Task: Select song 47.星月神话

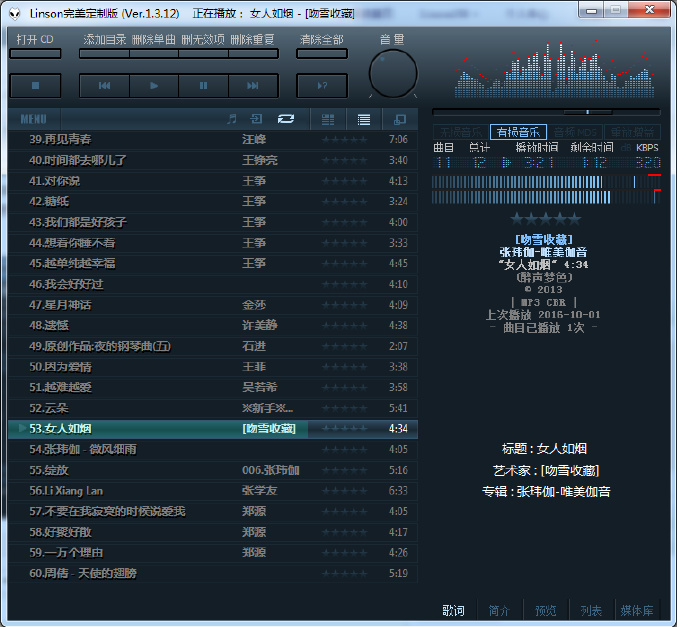Action: pos(213,305)
